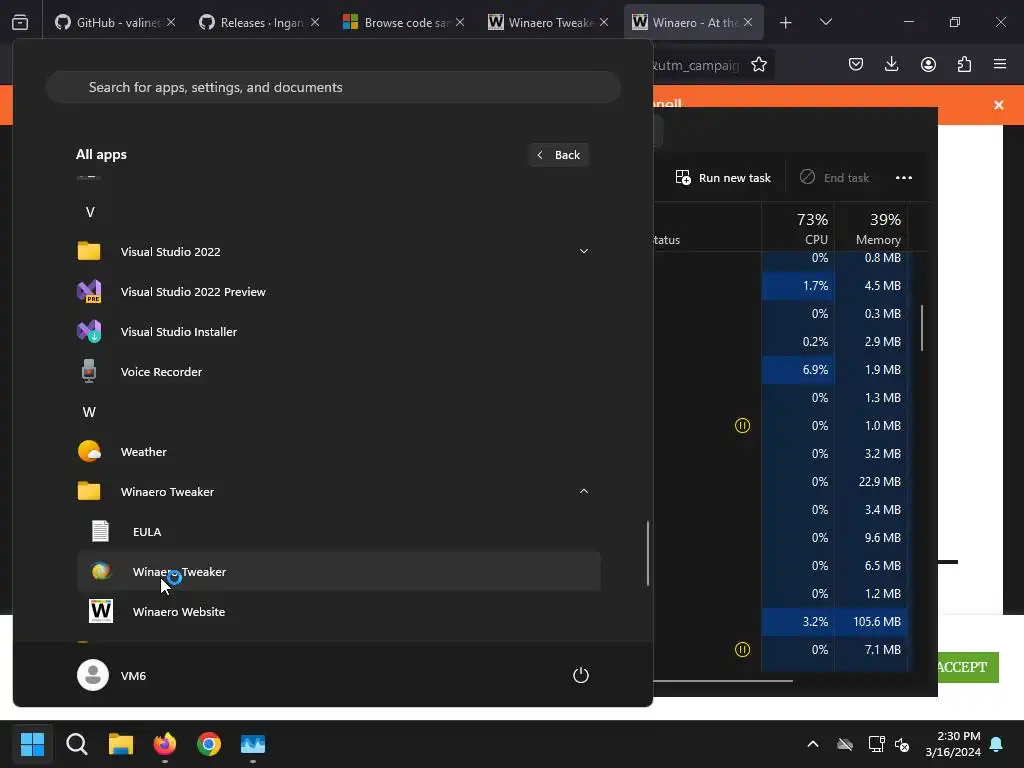Bookmark page with star icon

point(759,65)
